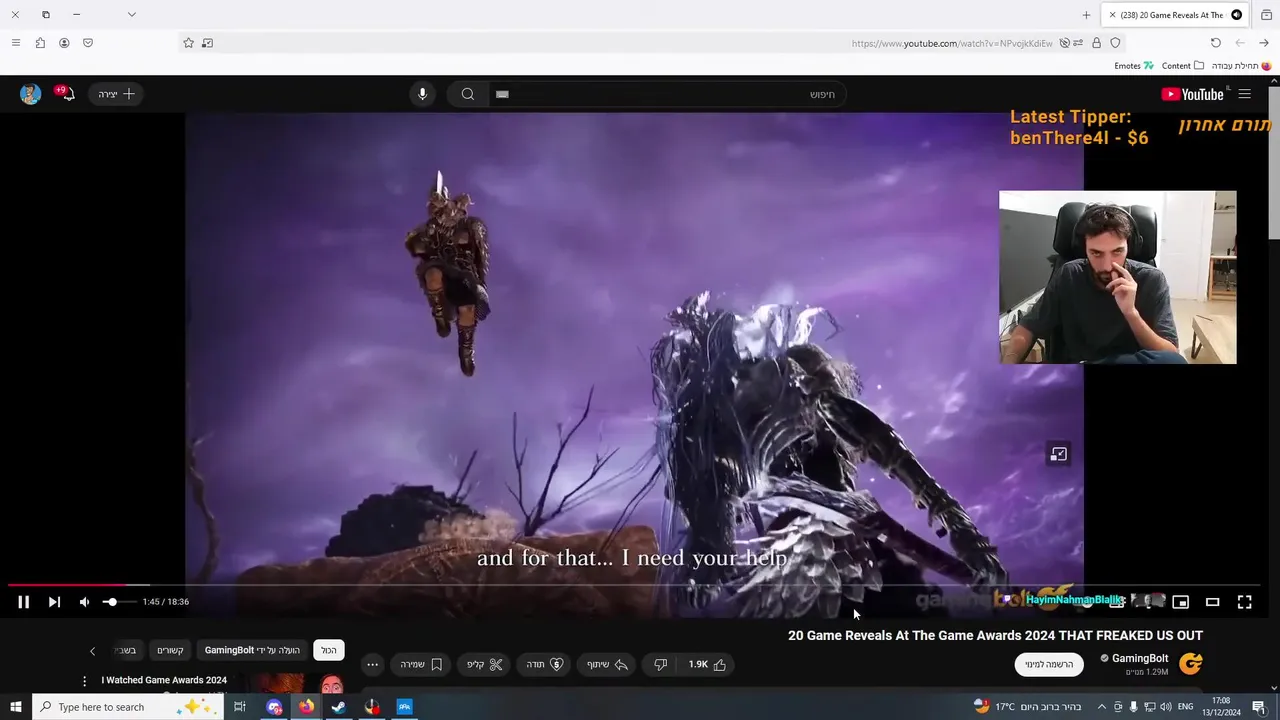This screenshot has width=1280, height=720.
Task: Open the Firefox extensions puzzle icon
Action: [x=40, y=43]
